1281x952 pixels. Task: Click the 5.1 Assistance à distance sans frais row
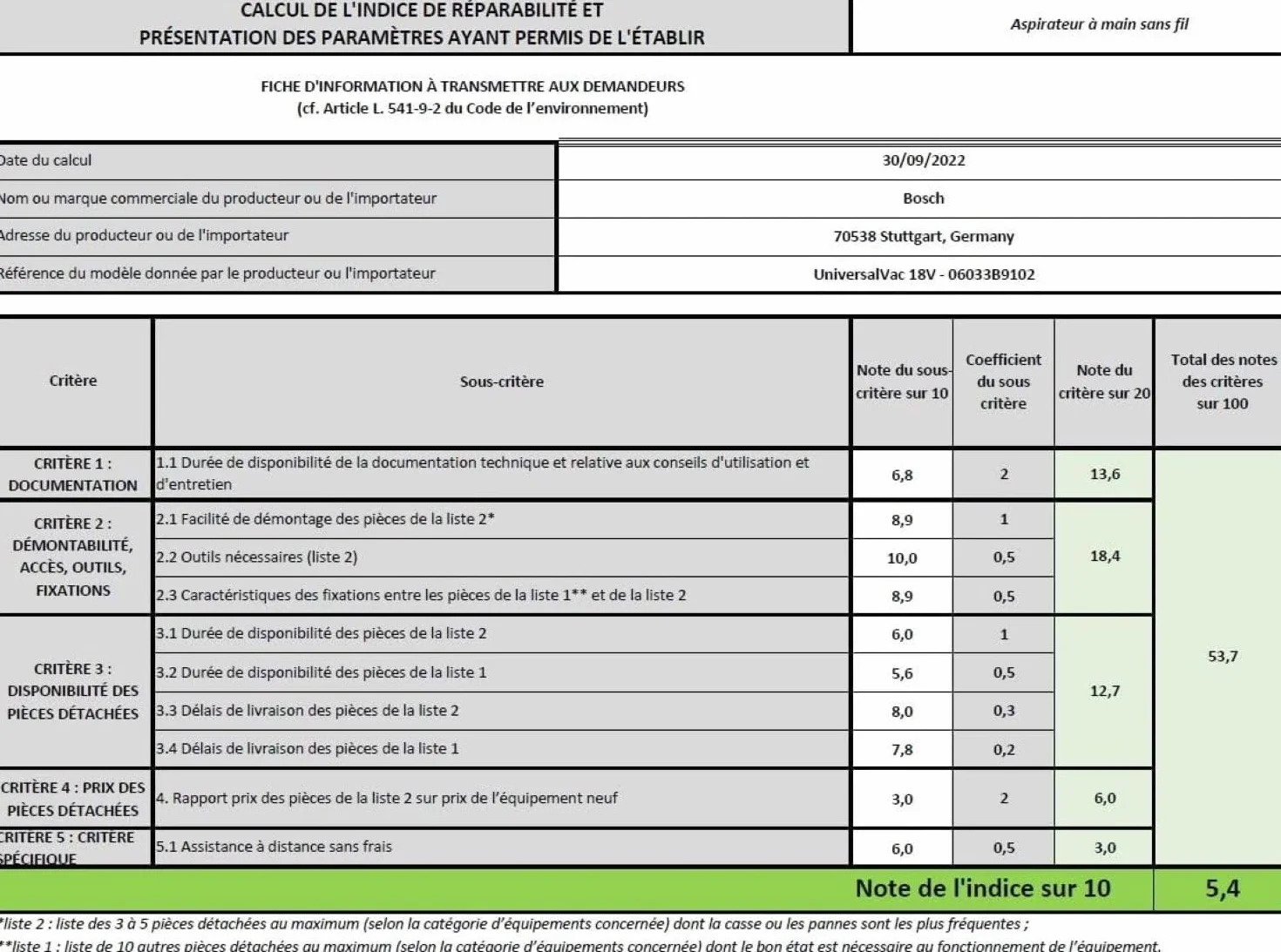(502, 847)
